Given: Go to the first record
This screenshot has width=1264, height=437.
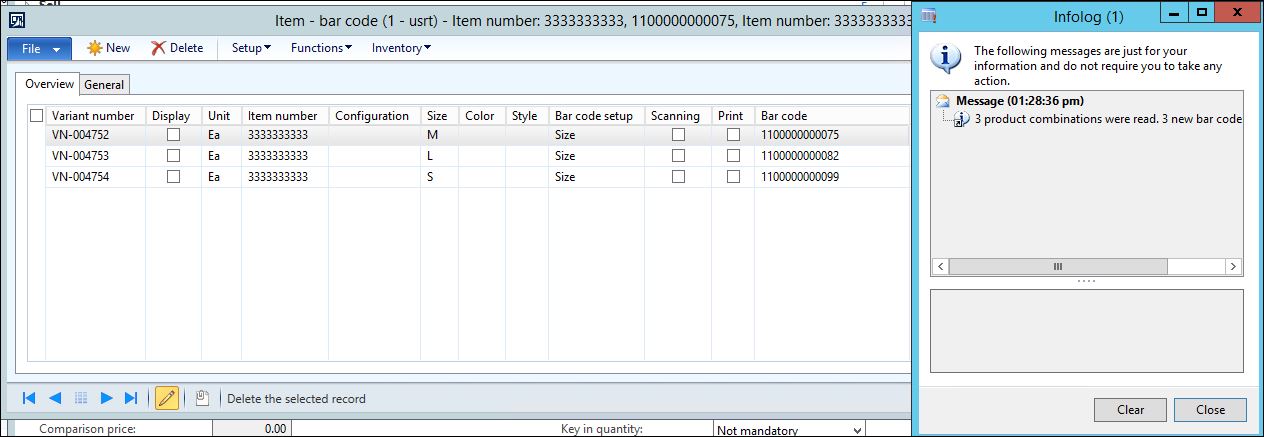Looking at the screenshot, I should [29, 398].
